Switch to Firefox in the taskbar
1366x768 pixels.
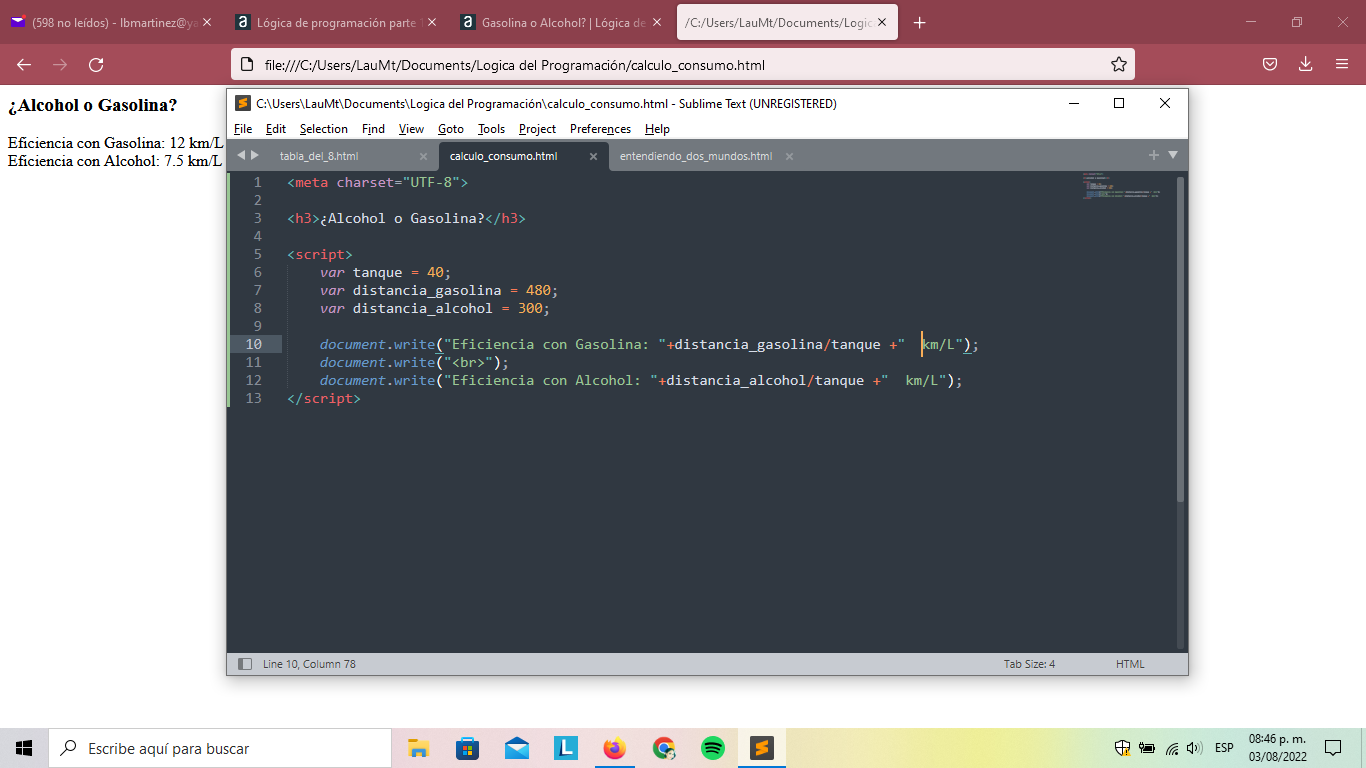614,748
